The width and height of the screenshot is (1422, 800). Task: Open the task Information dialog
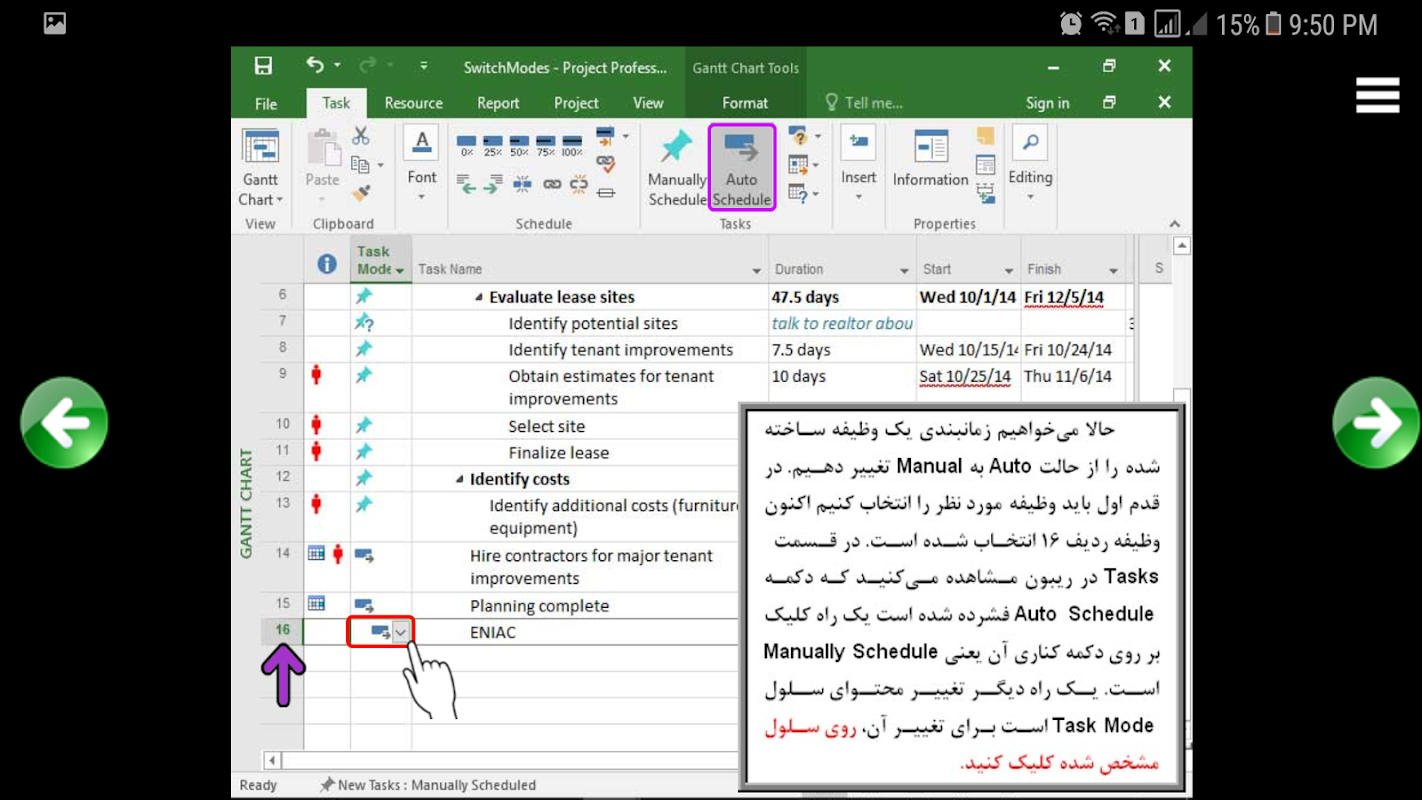[x=930, y=160]
